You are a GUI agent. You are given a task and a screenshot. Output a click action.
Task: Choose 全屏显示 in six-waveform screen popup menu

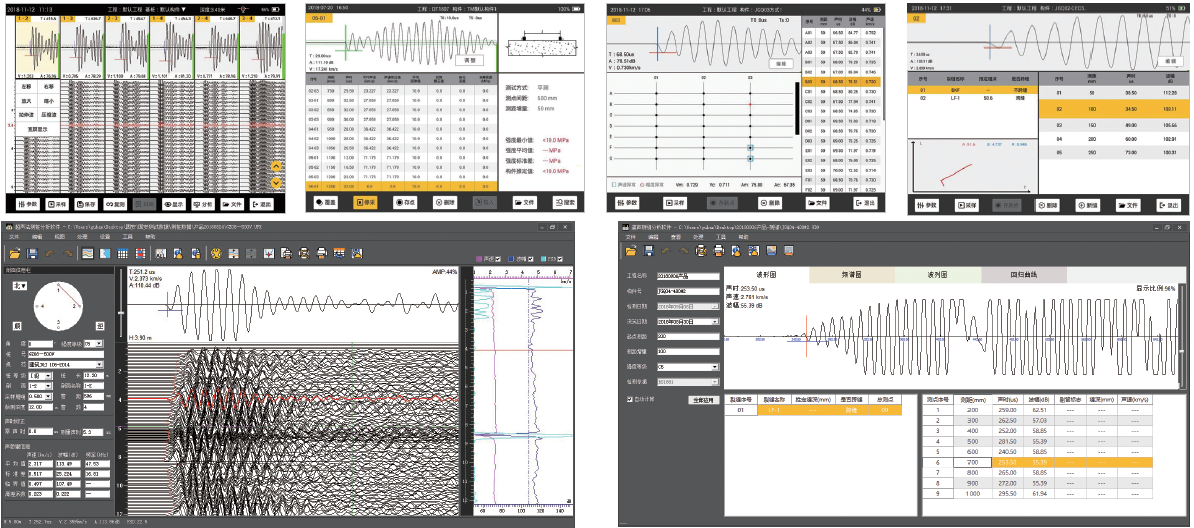tap(37, 130)
